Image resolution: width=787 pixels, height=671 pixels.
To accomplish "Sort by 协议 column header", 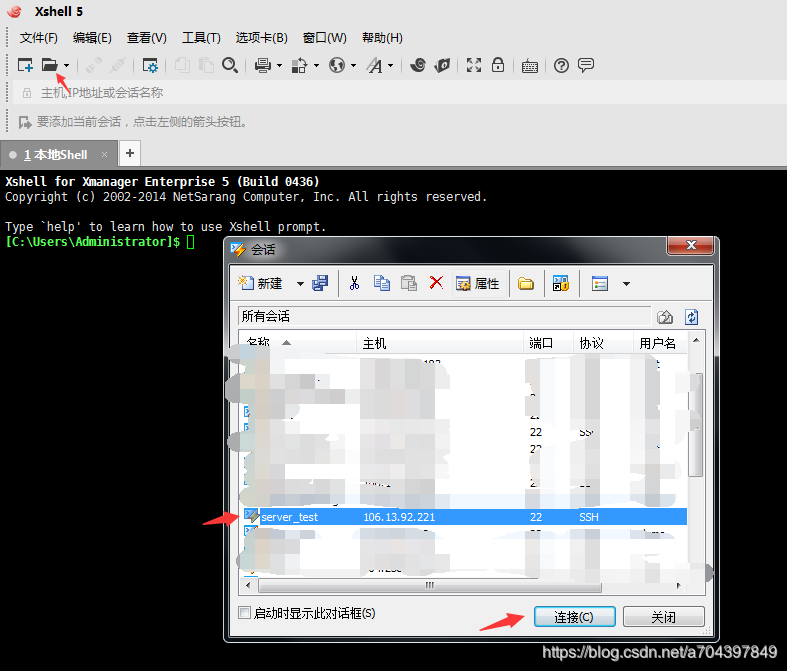I will pyautogui.click(x=603, y=343).
